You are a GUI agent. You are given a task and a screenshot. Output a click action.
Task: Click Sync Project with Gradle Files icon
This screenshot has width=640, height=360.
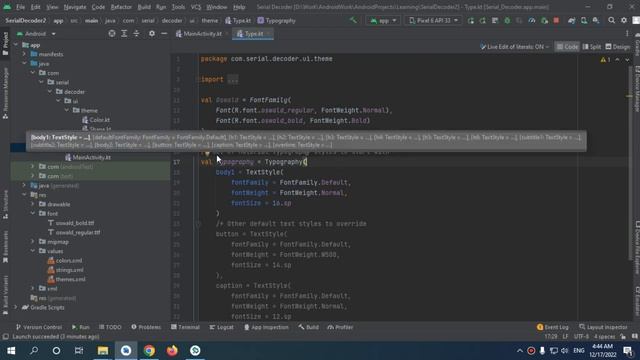tap(571, 20)
